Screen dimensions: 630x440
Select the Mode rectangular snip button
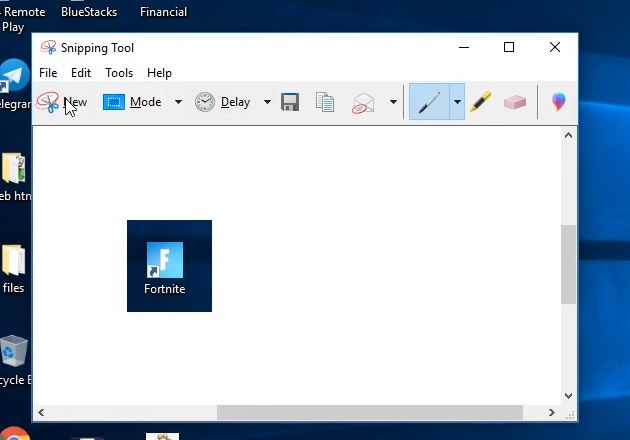(x=132, y=102)
